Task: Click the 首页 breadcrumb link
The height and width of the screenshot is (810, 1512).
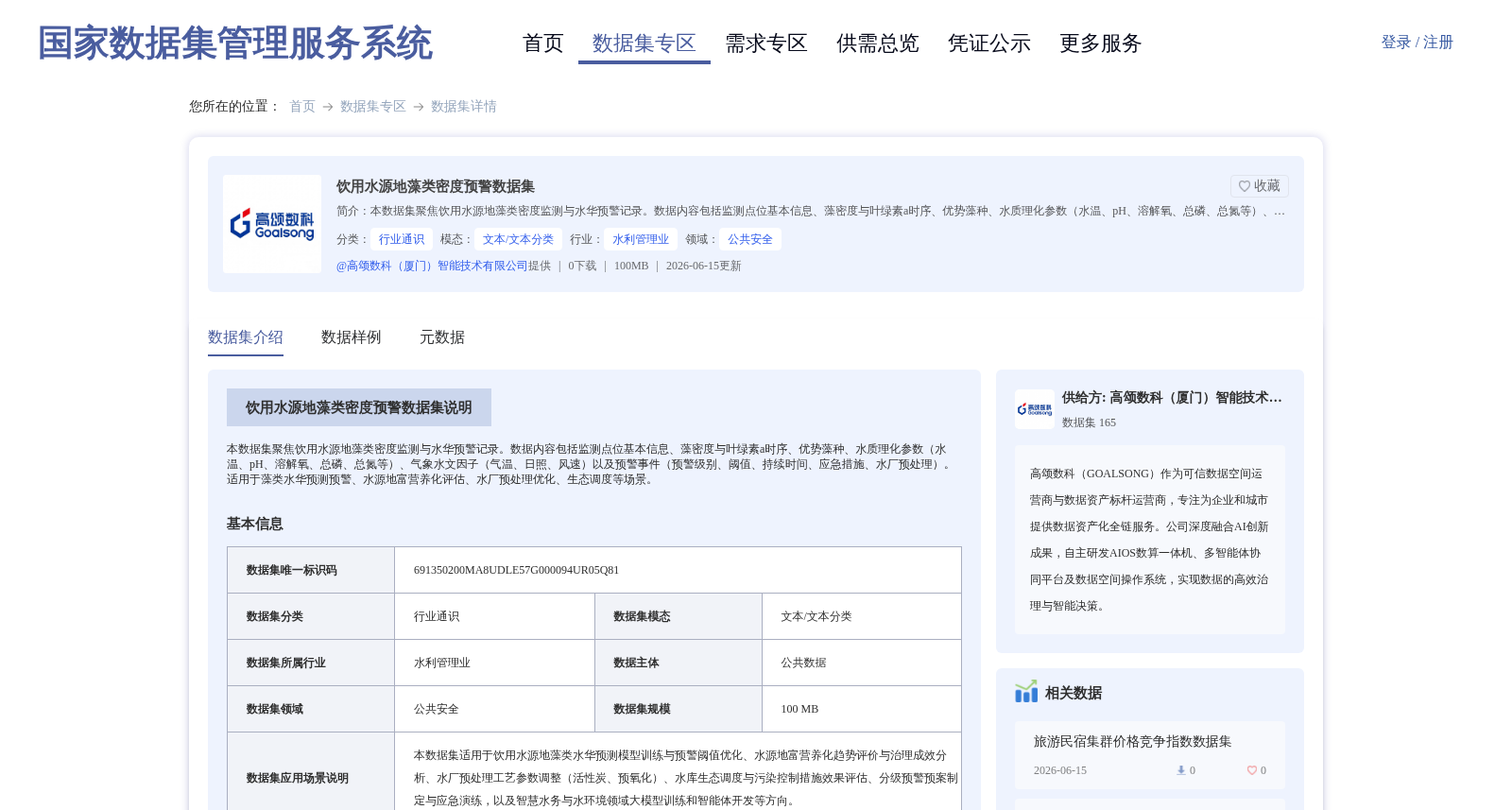Action: pos(302,107)
